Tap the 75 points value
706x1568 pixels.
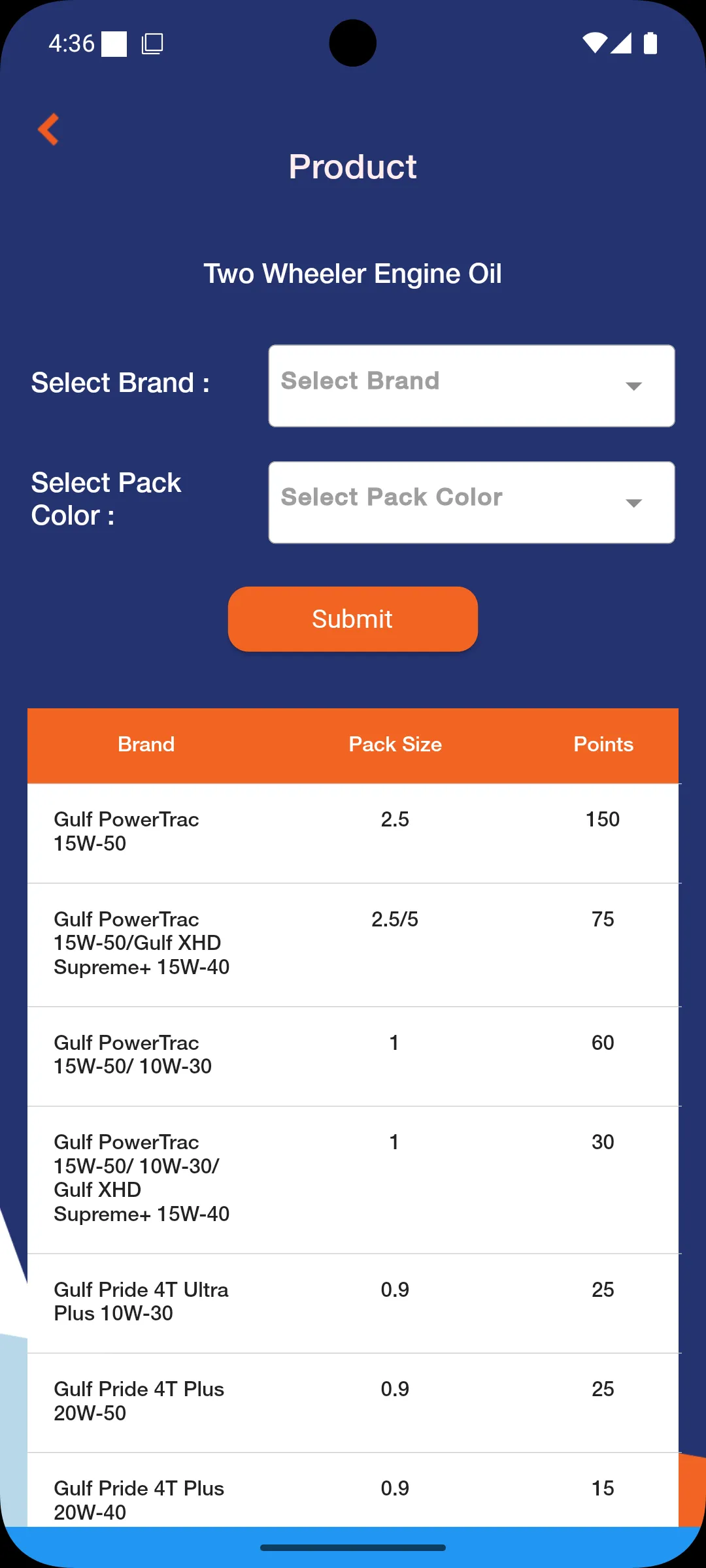click(603, 919)
